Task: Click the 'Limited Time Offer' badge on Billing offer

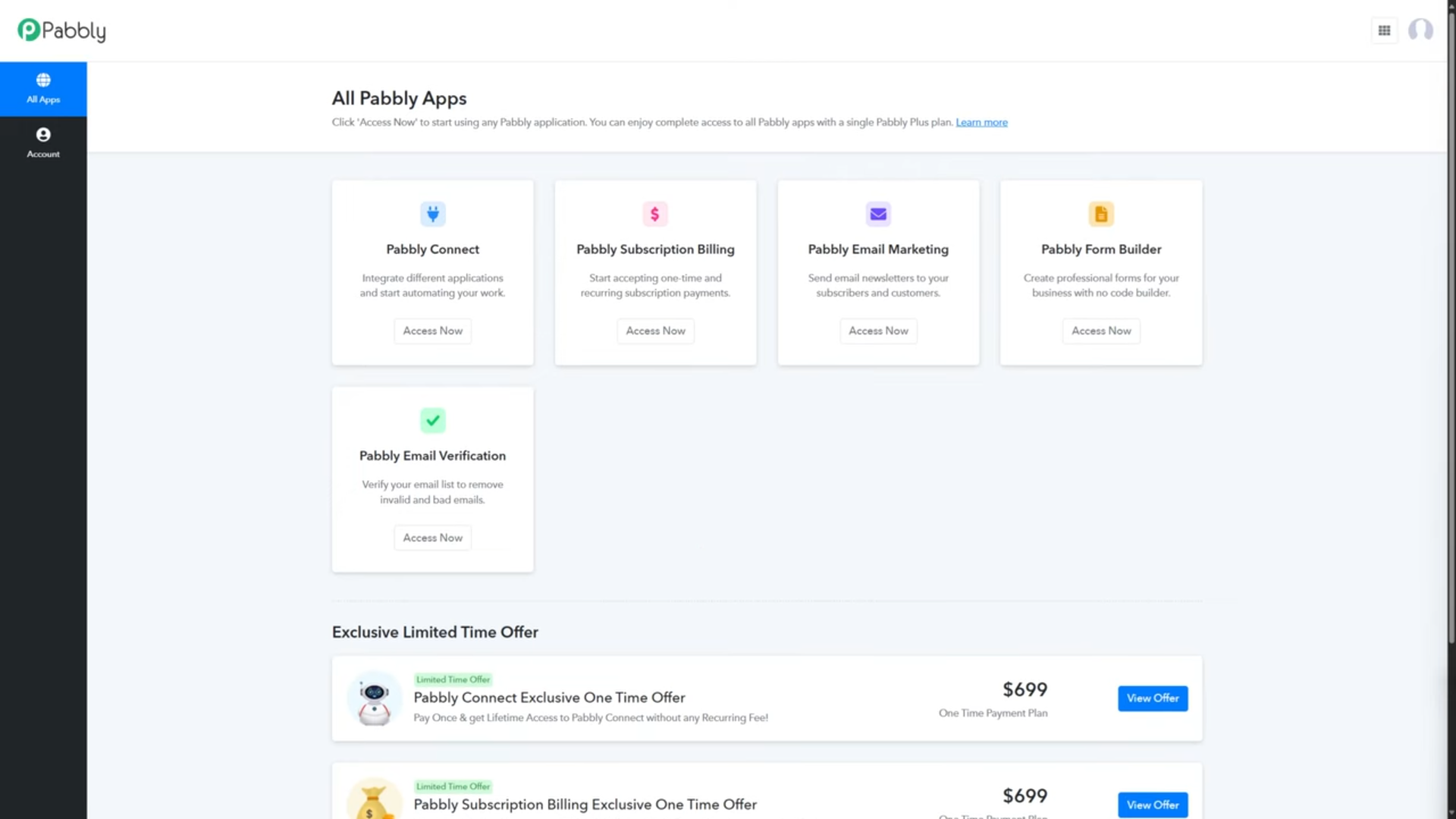Action: (453, 786)
